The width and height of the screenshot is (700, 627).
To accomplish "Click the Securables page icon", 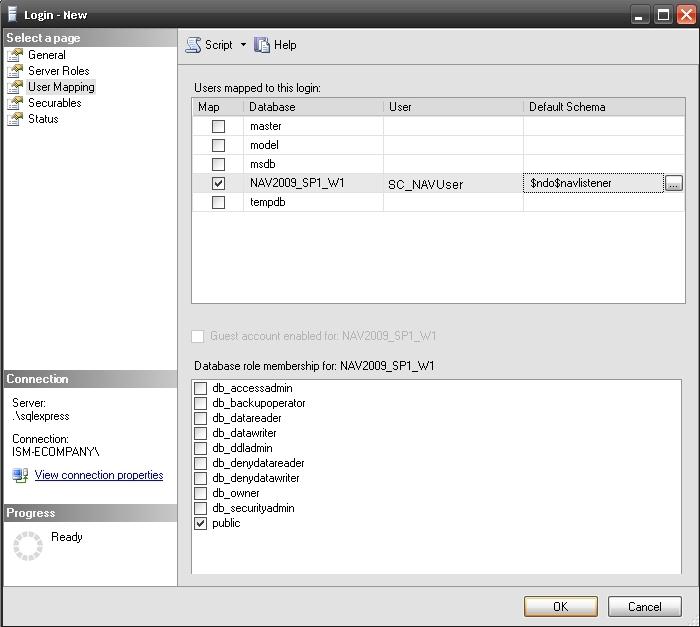I will 15,103.
